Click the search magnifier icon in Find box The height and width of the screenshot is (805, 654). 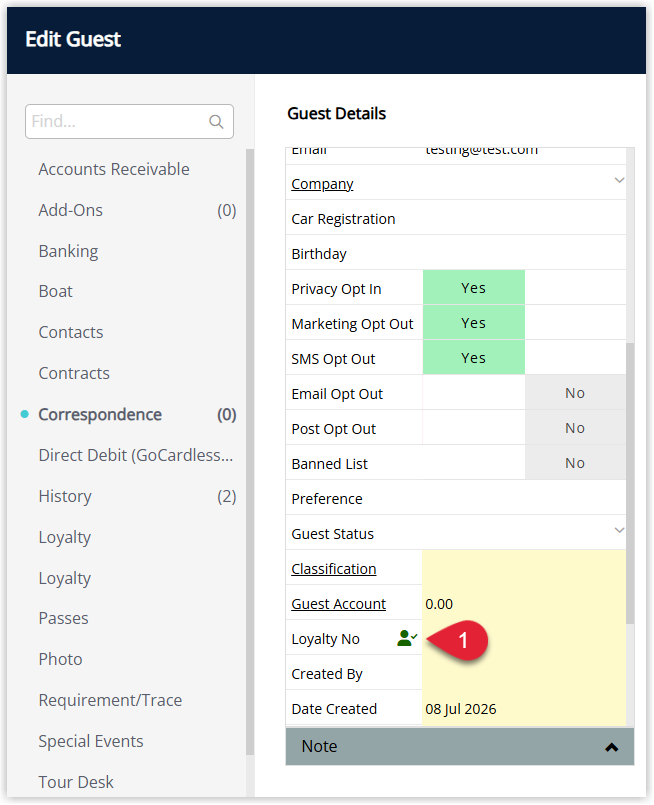tap(216, 122)
